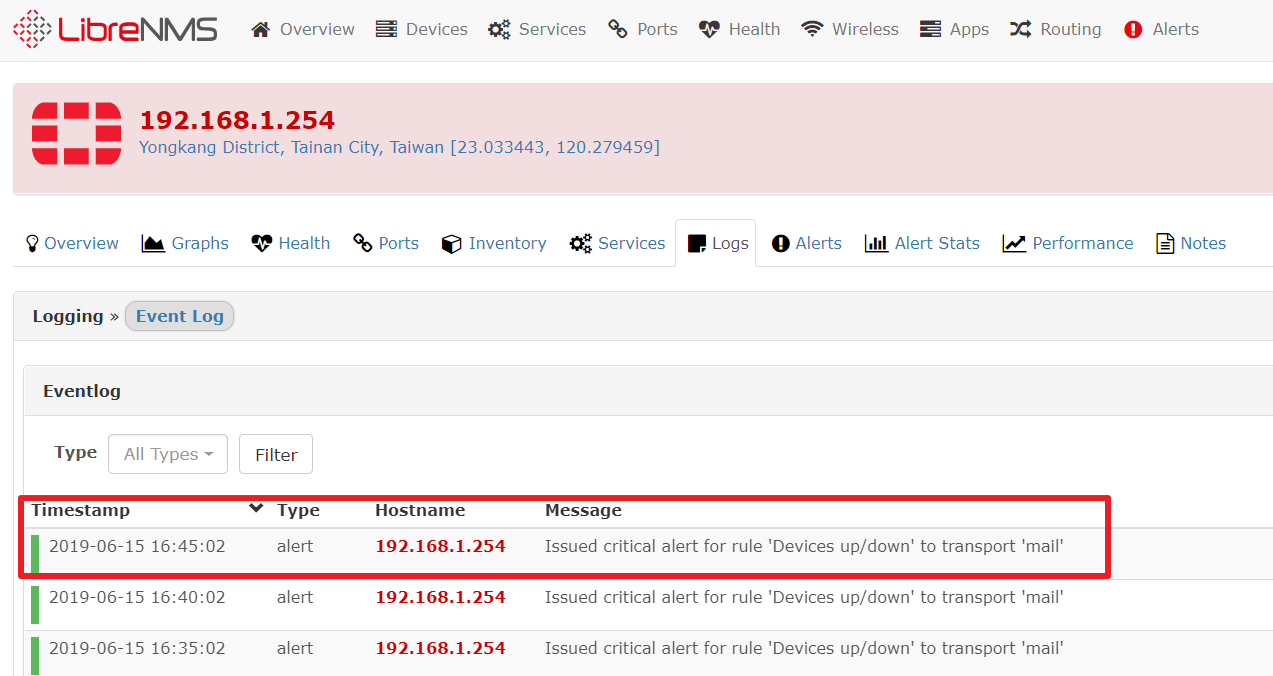Click the Eventlog panel heading

pyautogui.click(x=82, y=391)
